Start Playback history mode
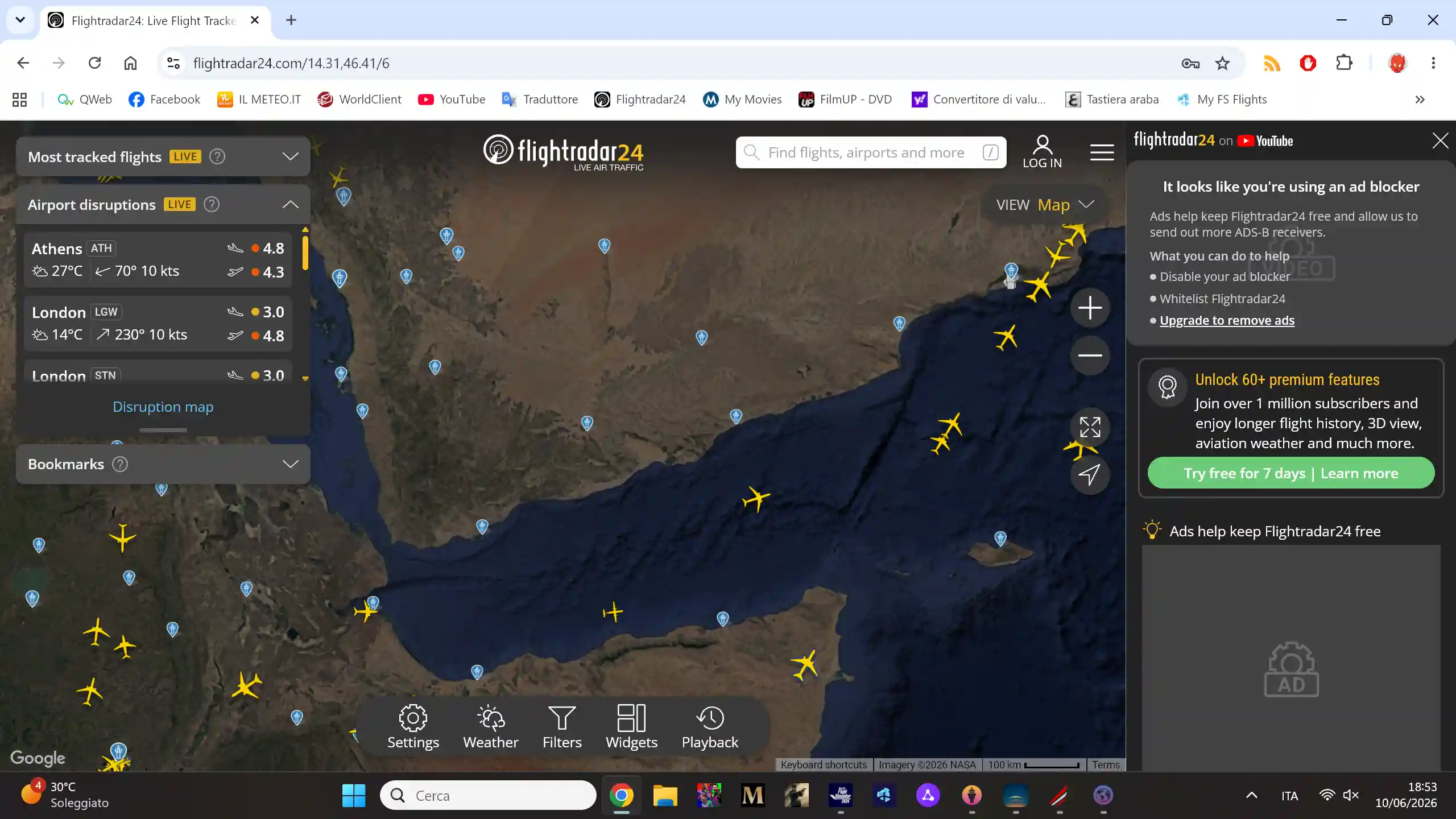 (710, 727)
